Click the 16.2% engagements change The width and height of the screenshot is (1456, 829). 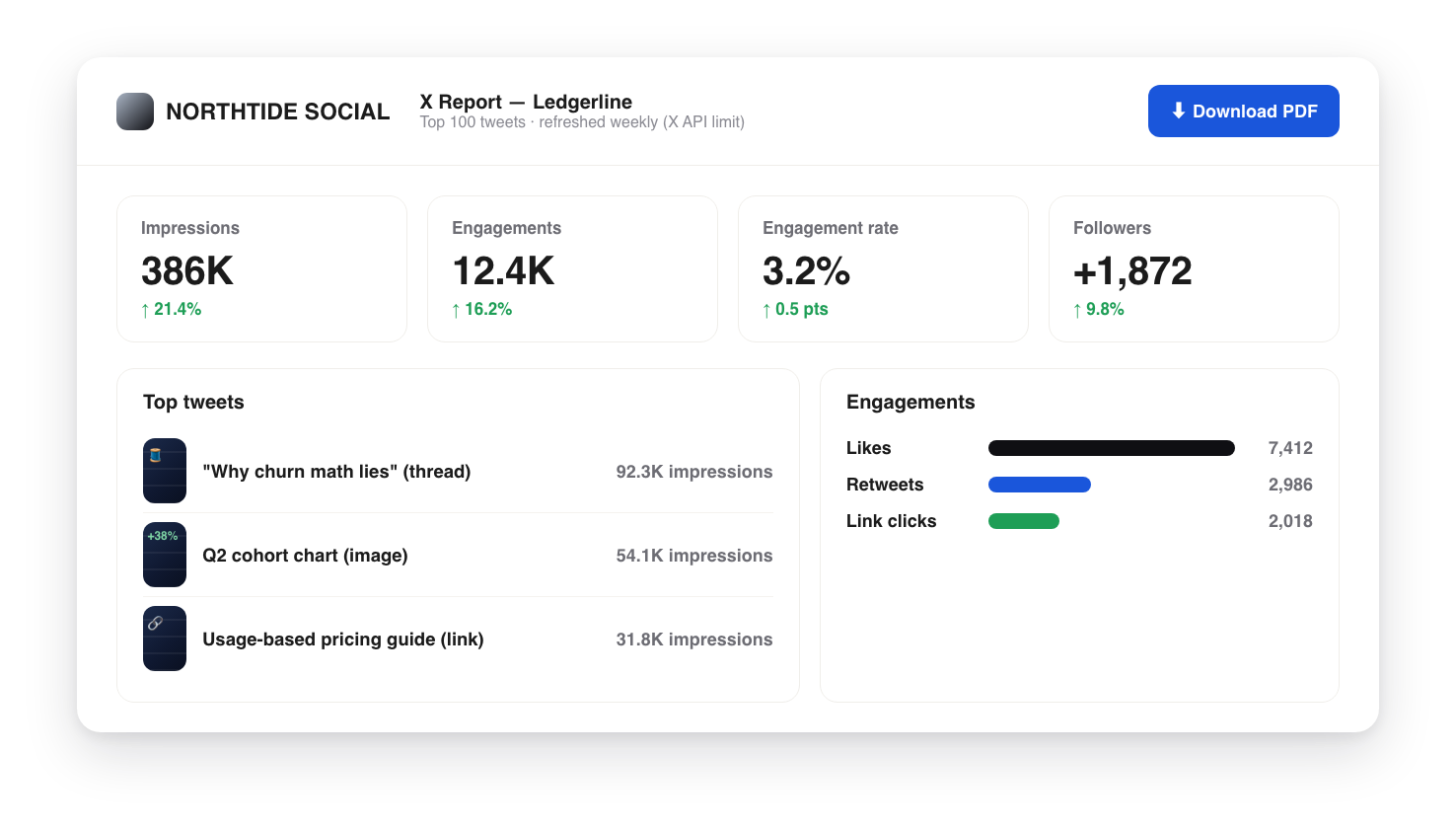tap(481, 309)
